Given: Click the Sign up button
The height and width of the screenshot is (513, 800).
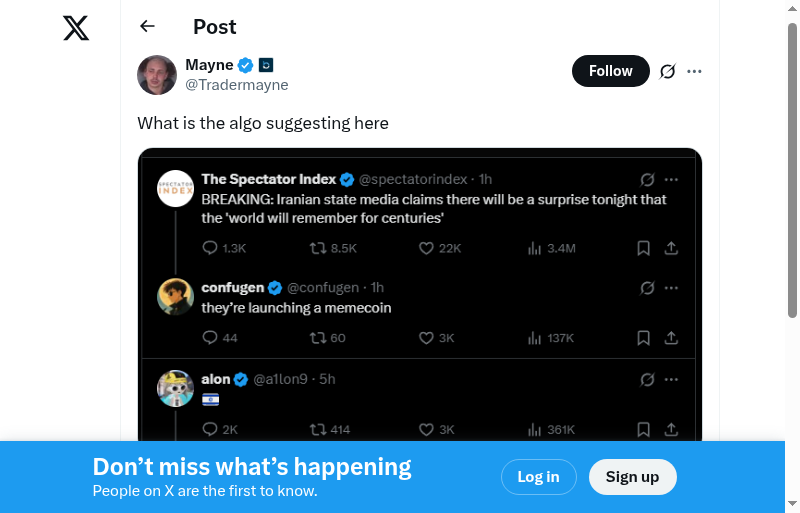Looking at the screenshot, I should tap(632, 477).
